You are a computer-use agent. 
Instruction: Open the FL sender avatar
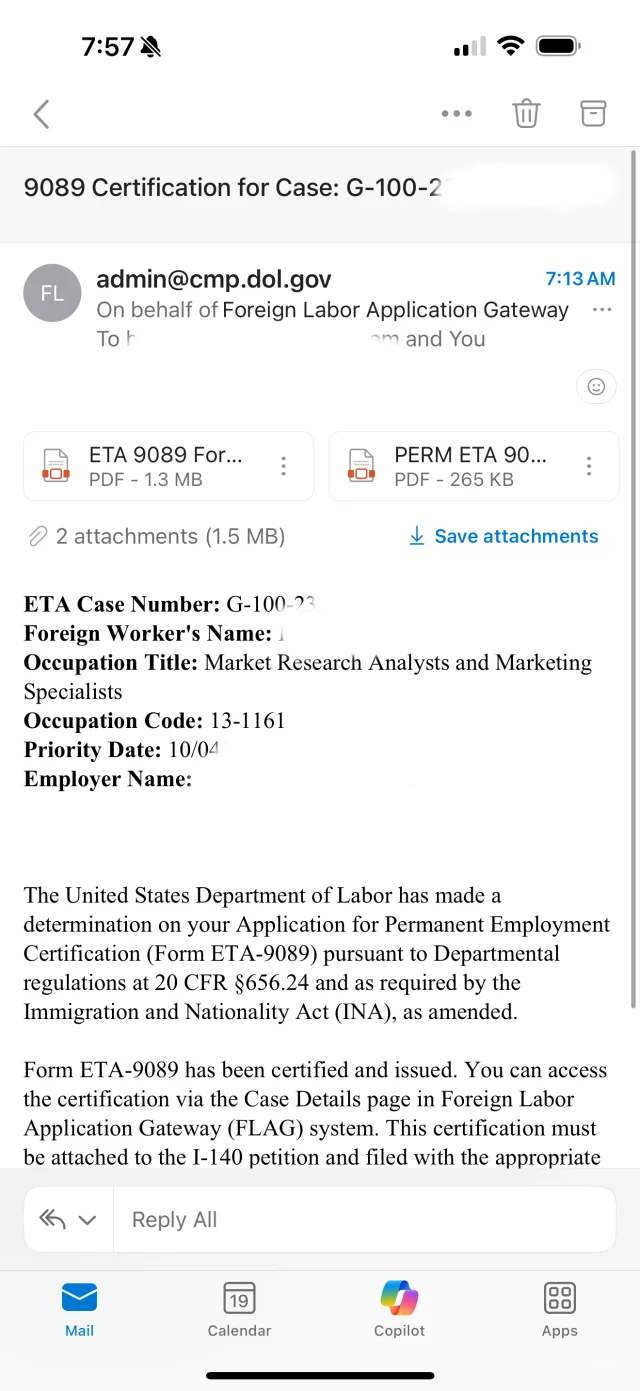coord(52,293)
